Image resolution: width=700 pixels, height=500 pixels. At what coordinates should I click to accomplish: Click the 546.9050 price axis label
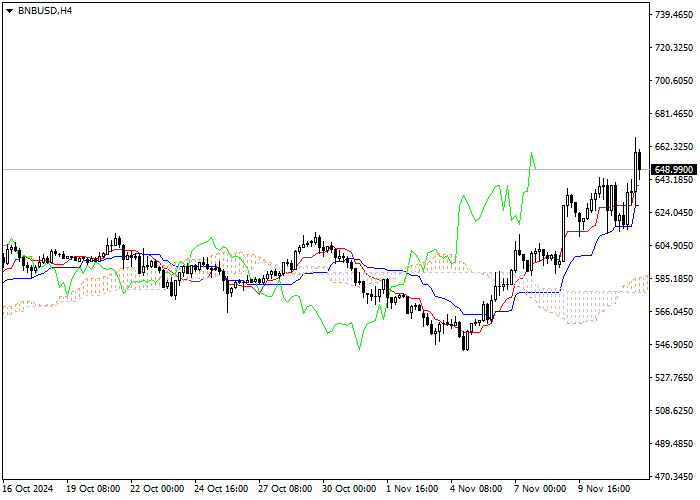pyautogui.click(x=674, y=345)
